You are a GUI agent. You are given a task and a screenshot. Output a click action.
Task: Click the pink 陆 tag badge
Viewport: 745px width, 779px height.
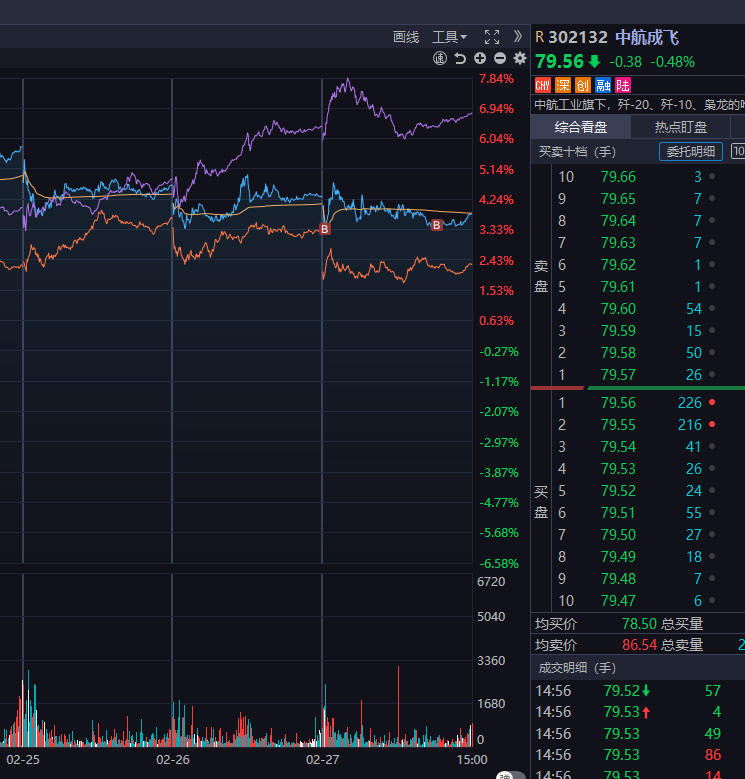[x=623, y=85]
